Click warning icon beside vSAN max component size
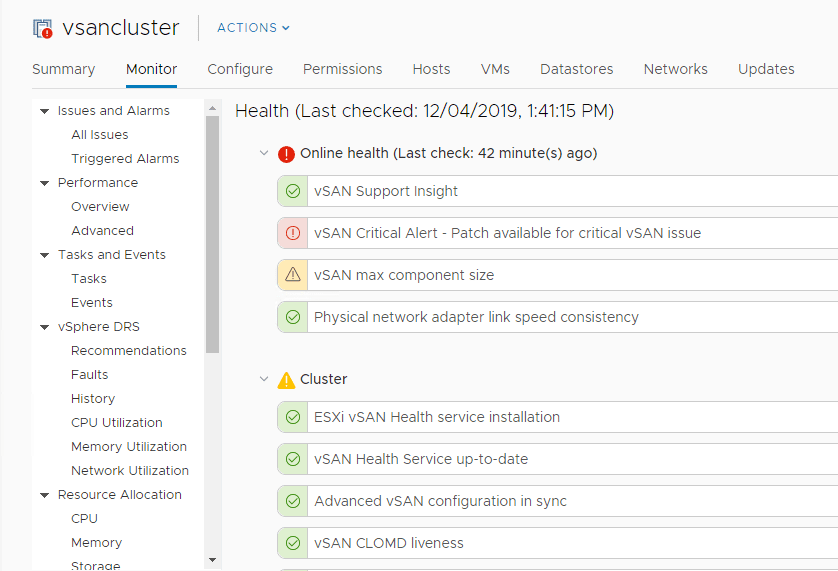 click(x=293, y=275)
